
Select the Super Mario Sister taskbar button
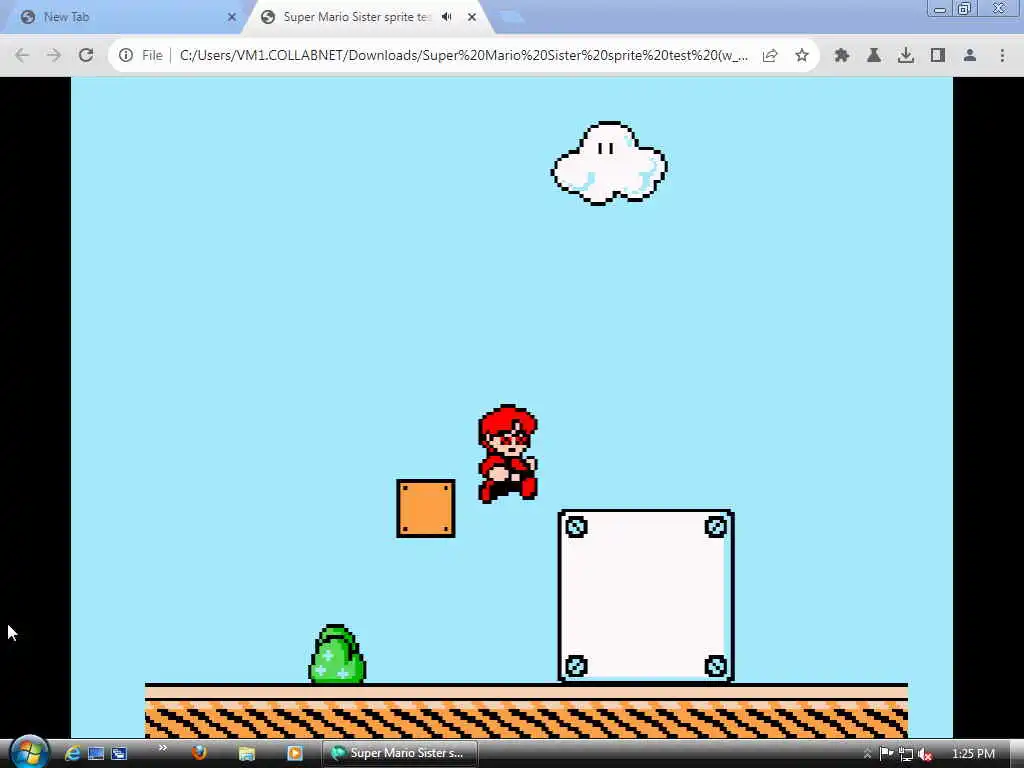399,753
